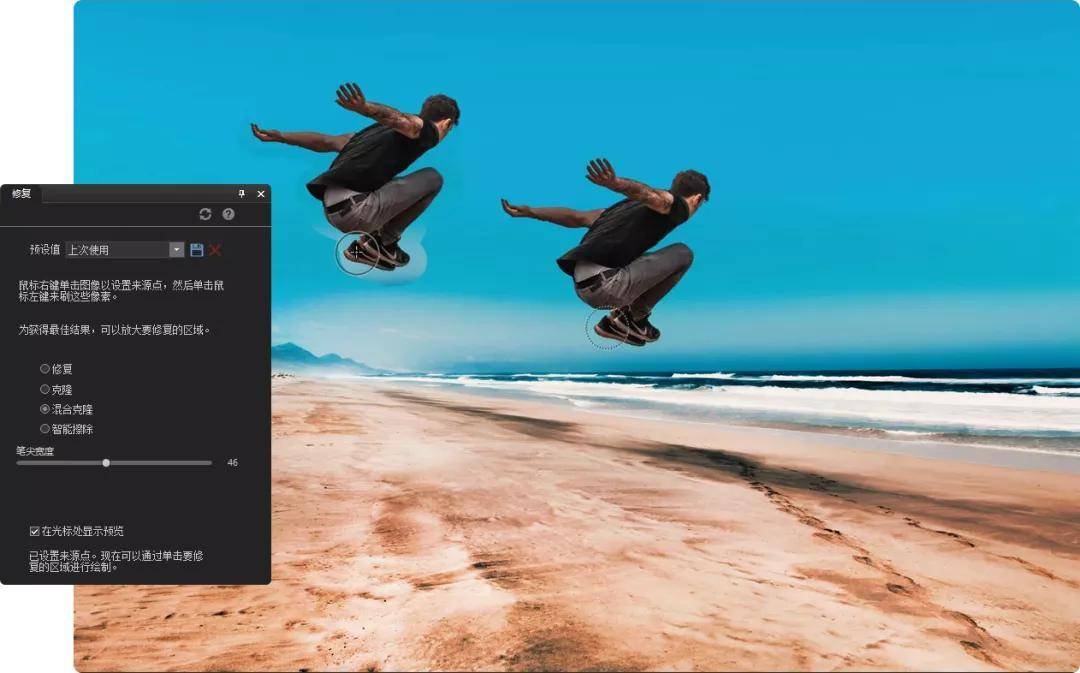
Task: Open the 预设值 dropdown arrow
Action: coord(176,250)
